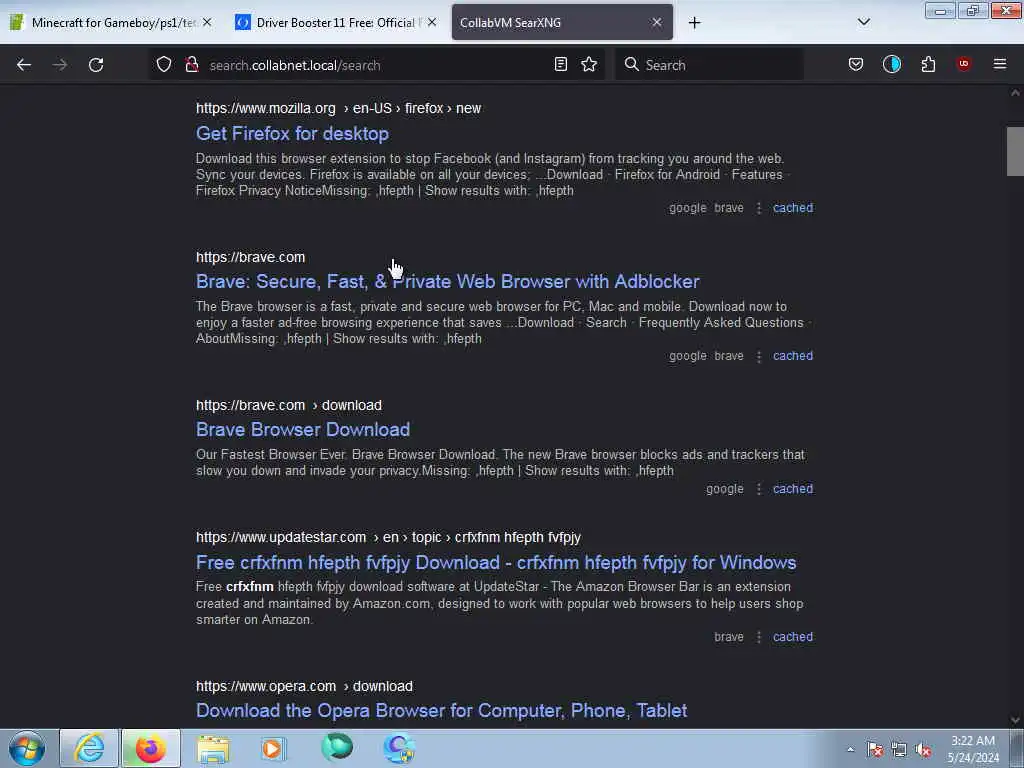Click the muted volume tray icon
Image resolution: width=1024 pixels, height=768 pixels.
923,749
